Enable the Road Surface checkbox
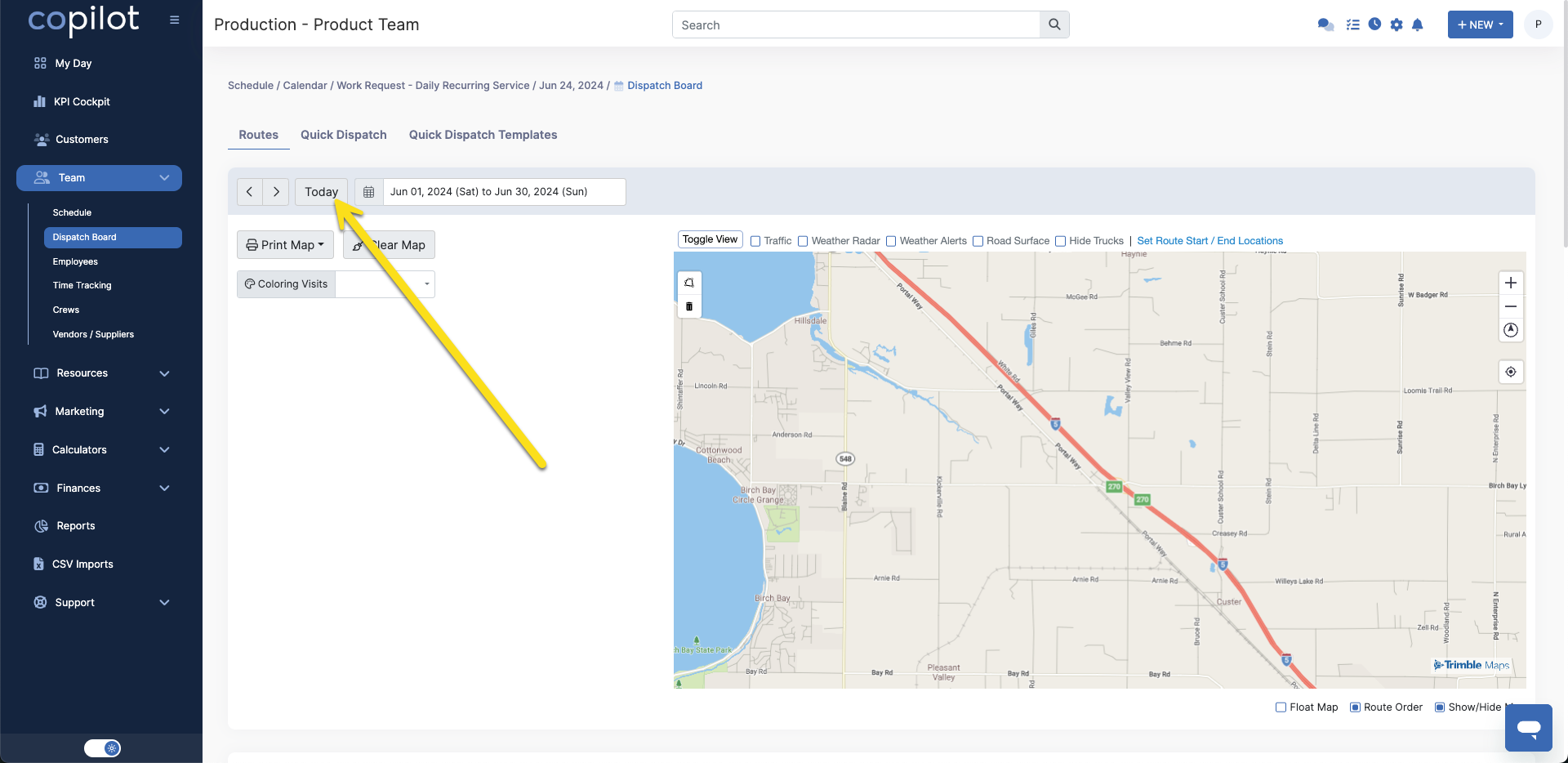This screenshot has width=1568, height=763. pyautogui.click(x=978, y=241)
